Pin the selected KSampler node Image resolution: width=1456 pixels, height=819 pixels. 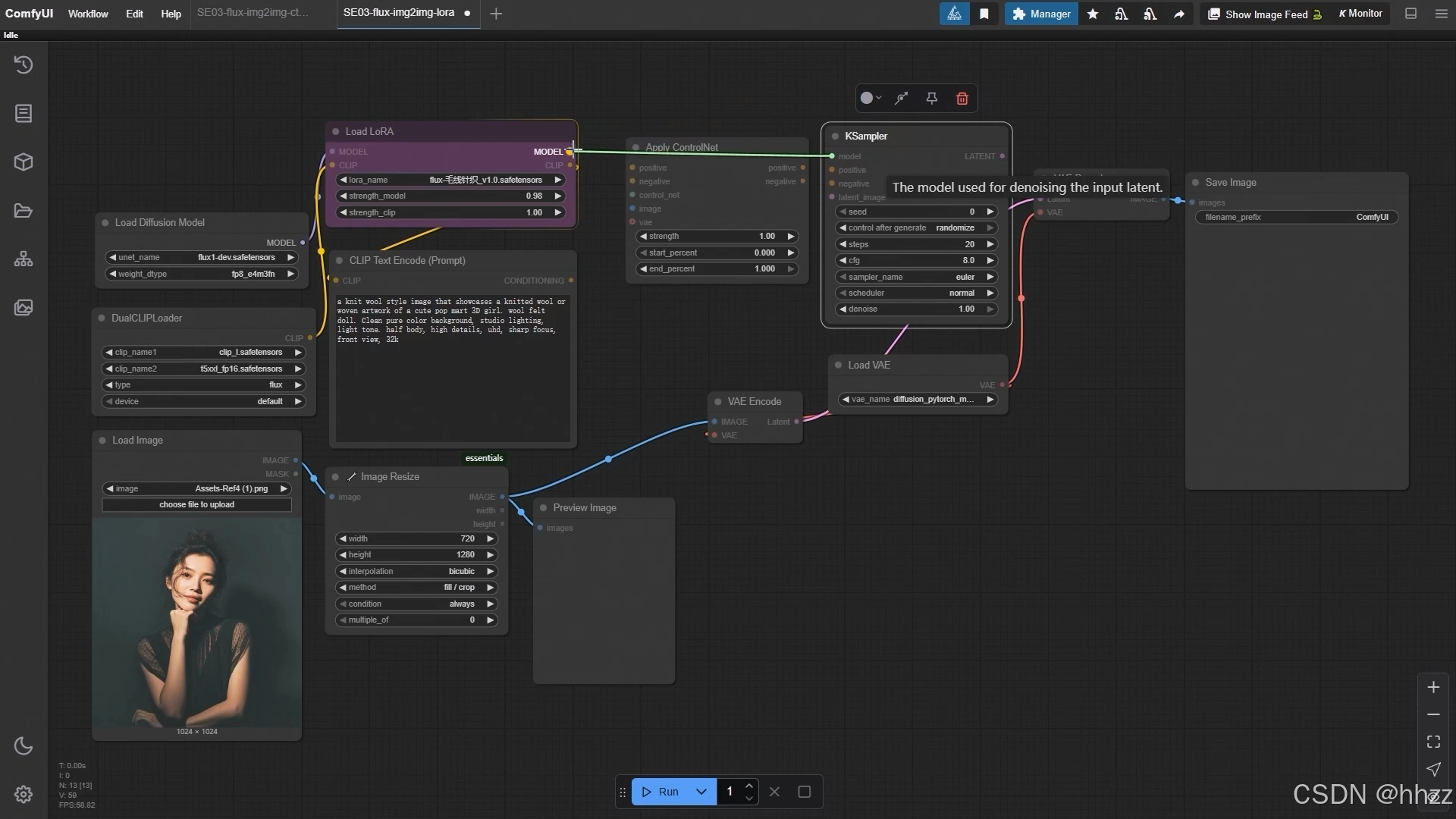pyautogui.click(x=931, y=99)
